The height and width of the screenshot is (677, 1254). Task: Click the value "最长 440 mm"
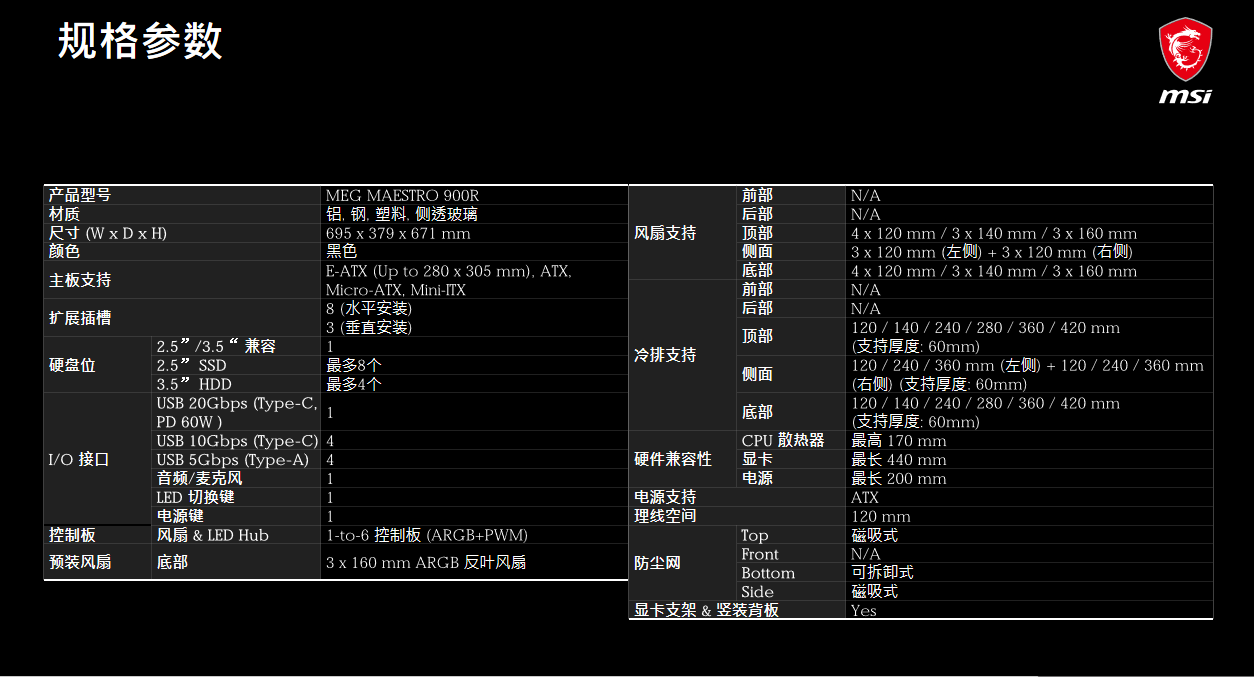pyautogui.click(x=899, y=460)
